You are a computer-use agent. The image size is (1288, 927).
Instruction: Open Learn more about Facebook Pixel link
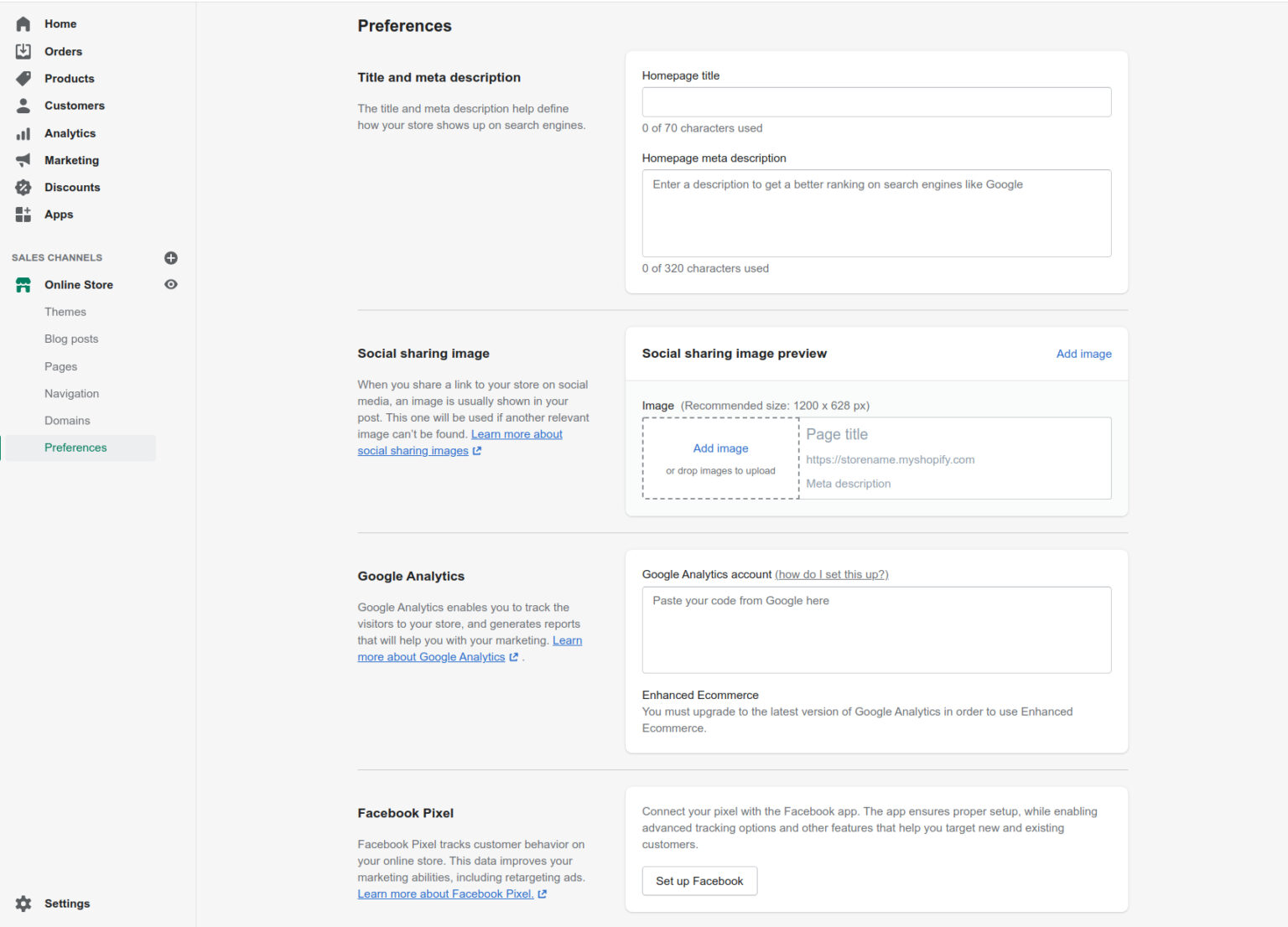click(445, 894)
